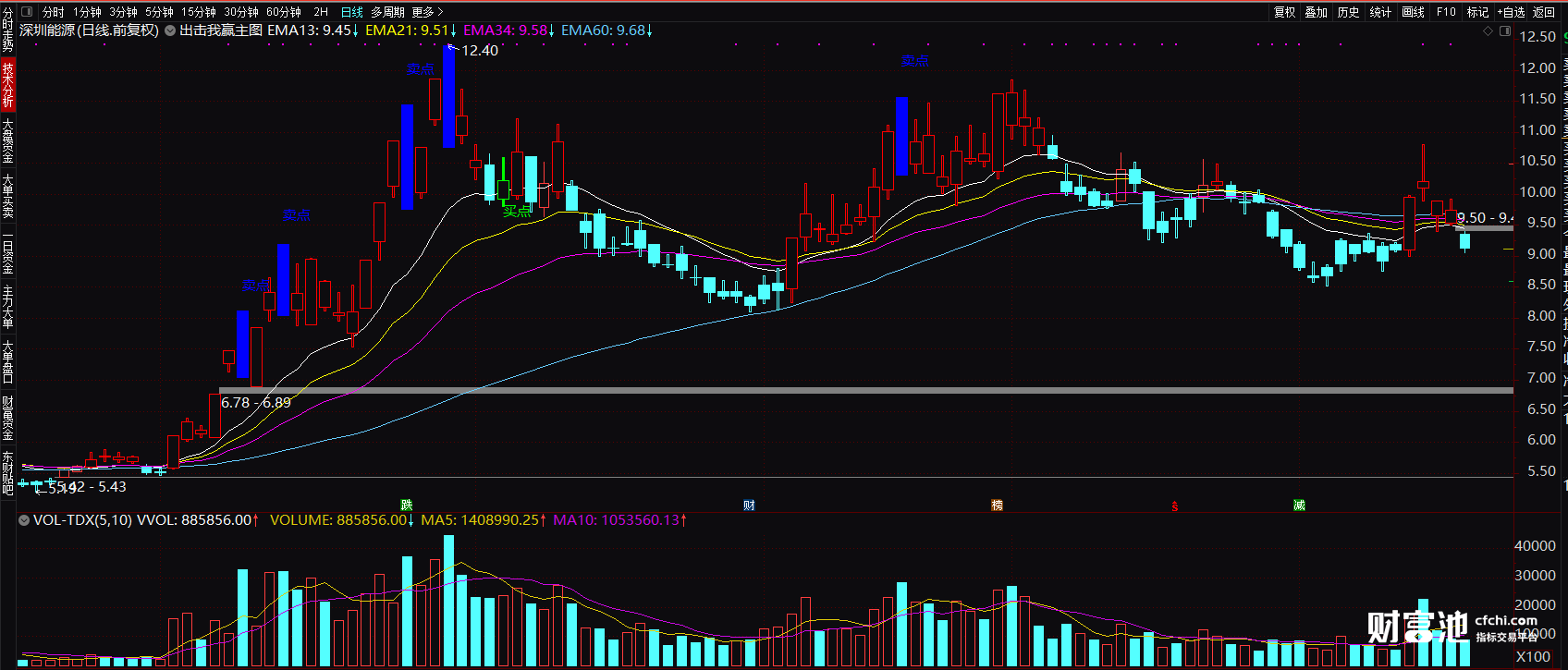Image resolution: width=1568 pixels, height=670 pixels.
Task: Click the 卖点 label near 11.00 peak
Action: pyautogui.click(x=915, y=61)
